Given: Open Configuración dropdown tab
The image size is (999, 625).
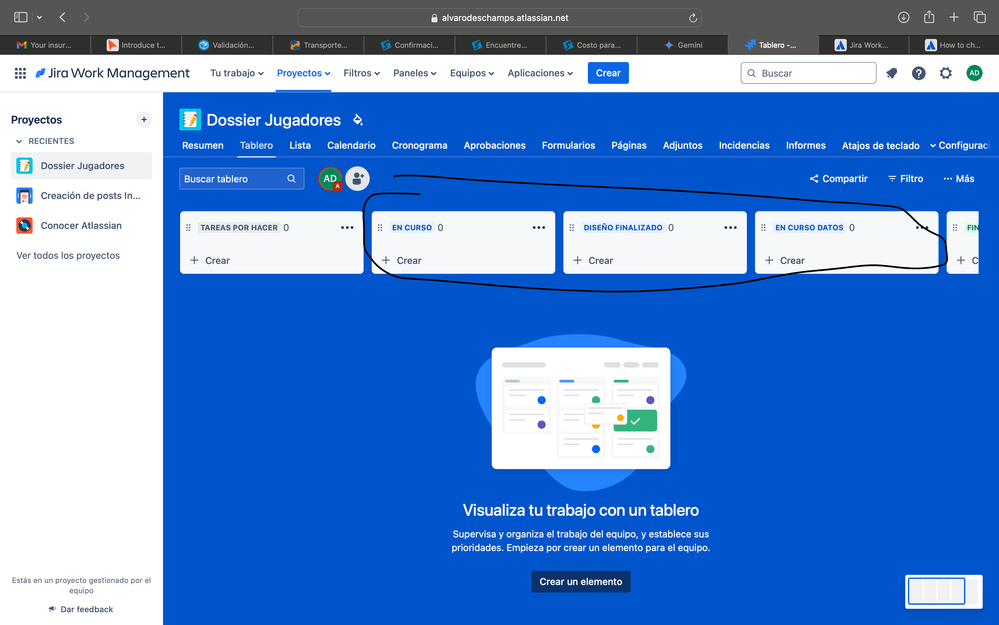Looking at the screenshot, I should click(959, 146).
